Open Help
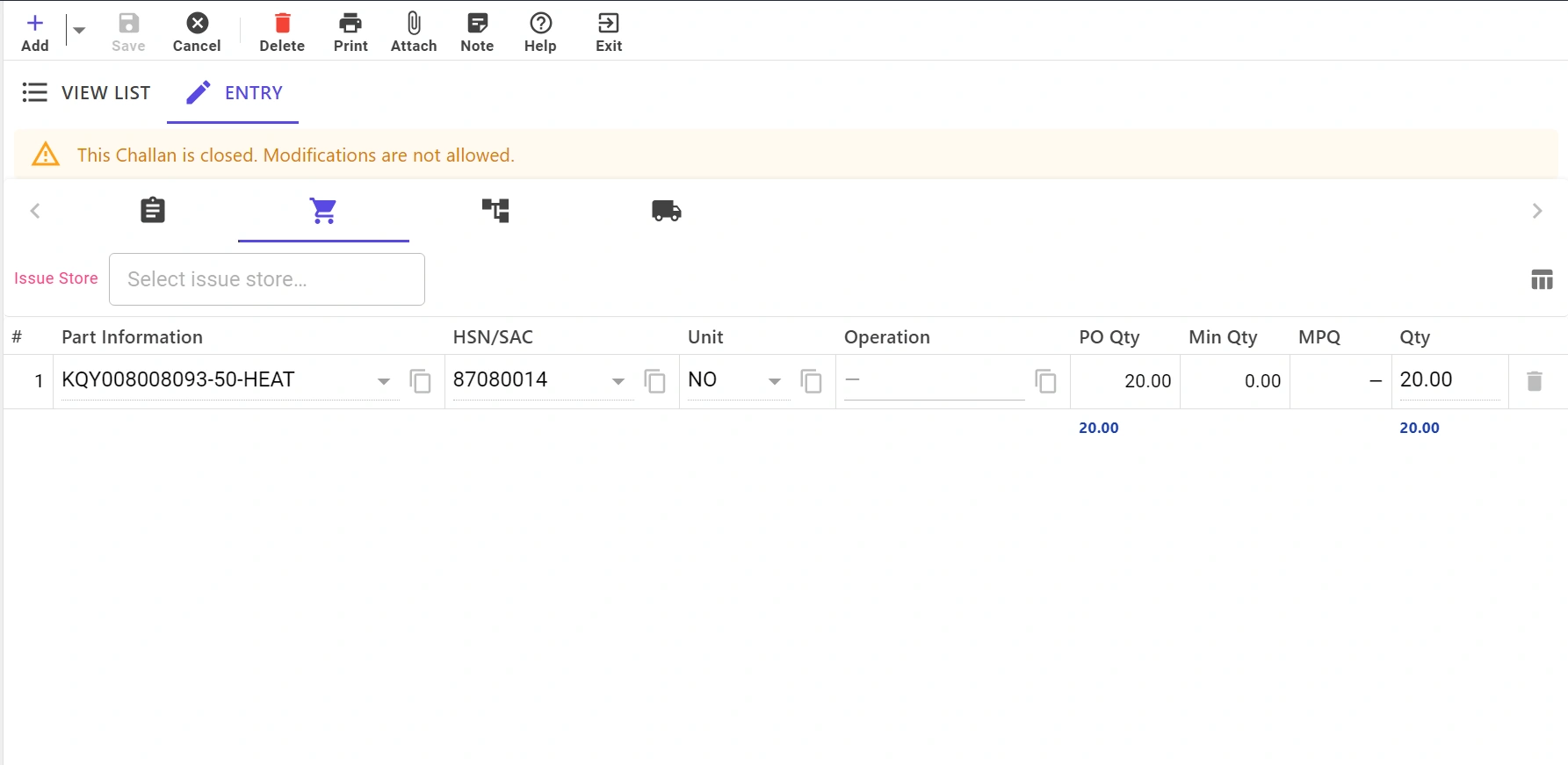Screen dimensions: 1568x765 (x=540, y=32)
